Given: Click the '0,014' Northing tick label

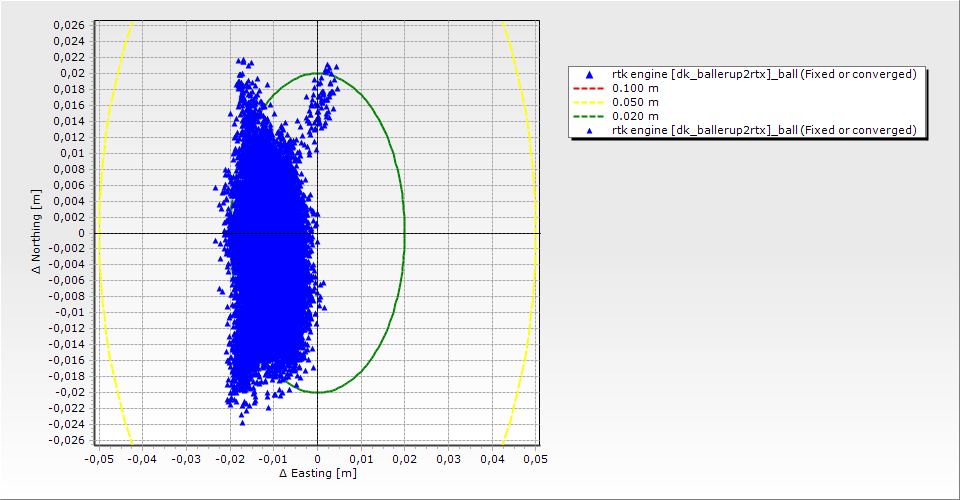Looking at the screenshot, I should tap(69, 121).
